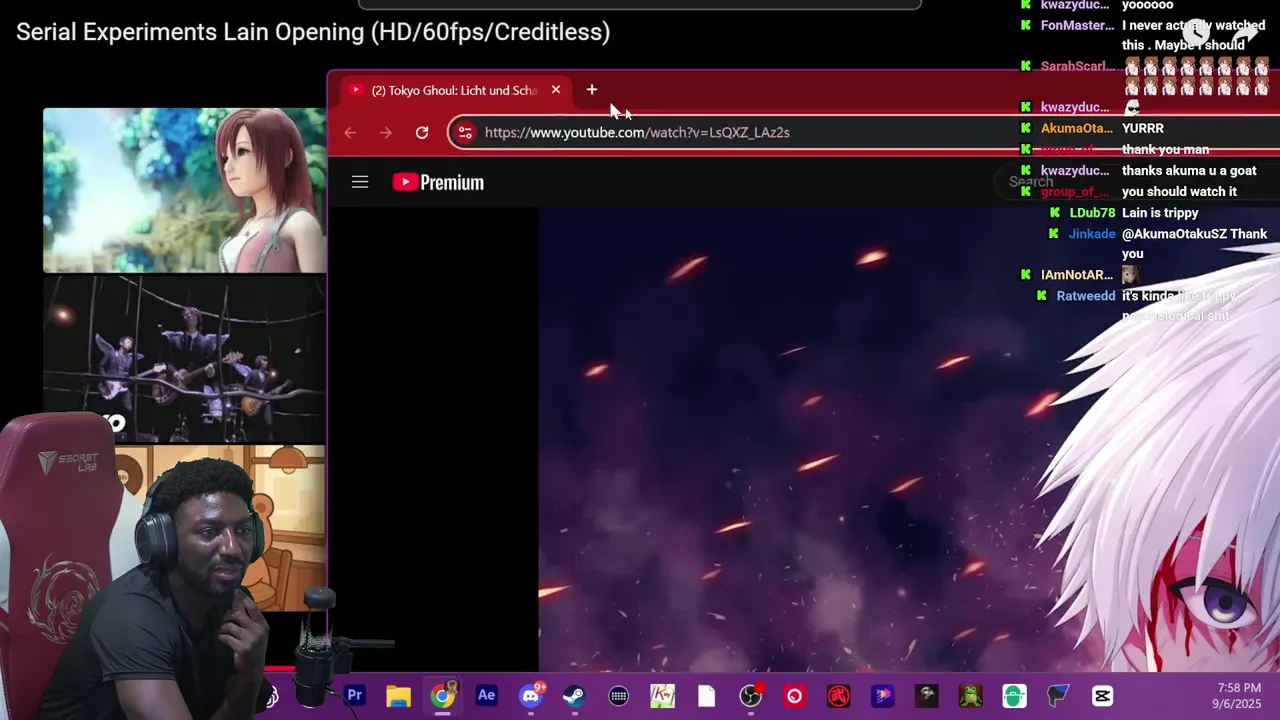Open Adobe Premiere Pro from the taskbar

(x=355, y=696)
